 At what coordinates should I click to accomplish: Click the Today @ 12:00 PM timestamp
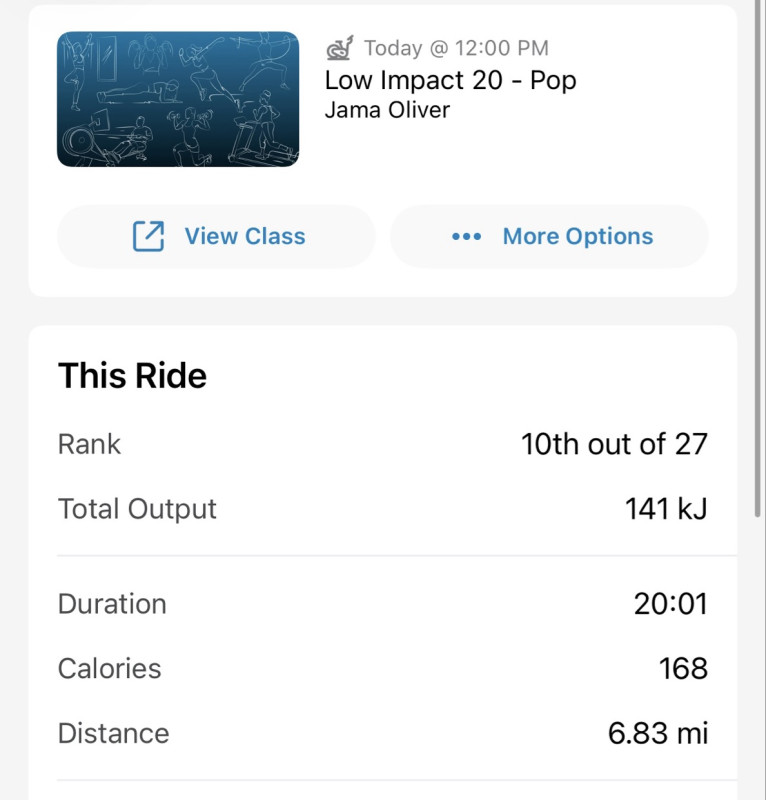456,48
